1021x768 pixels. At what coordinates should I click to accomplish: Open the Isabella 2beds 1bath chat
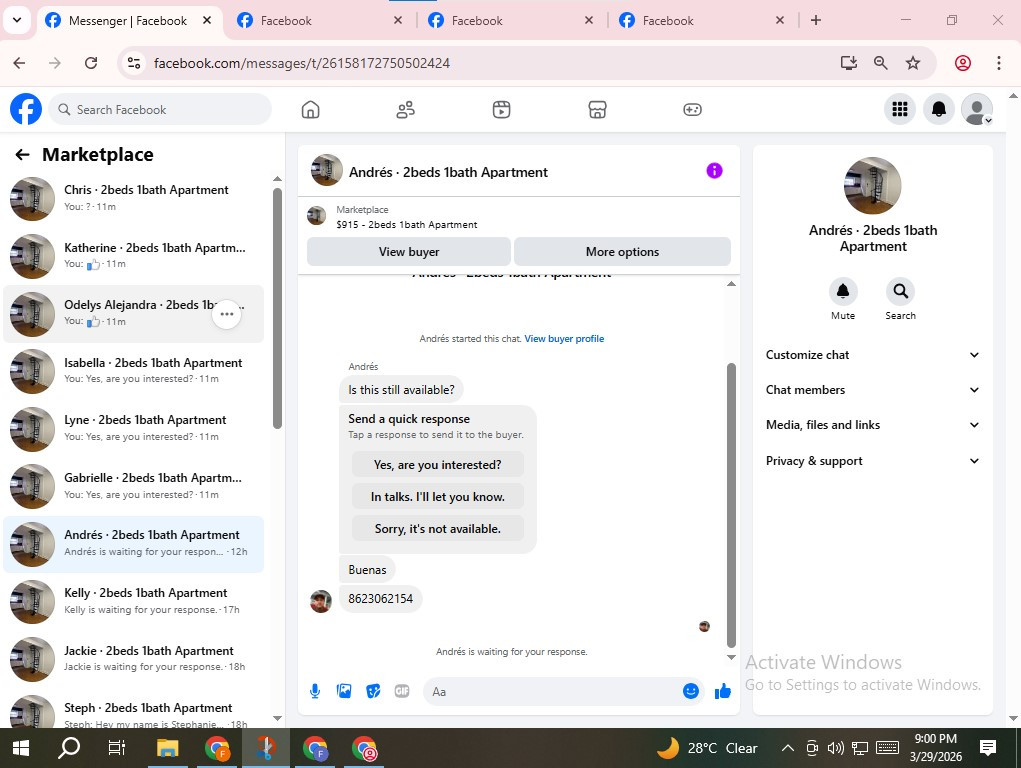(x=133, y=371)
